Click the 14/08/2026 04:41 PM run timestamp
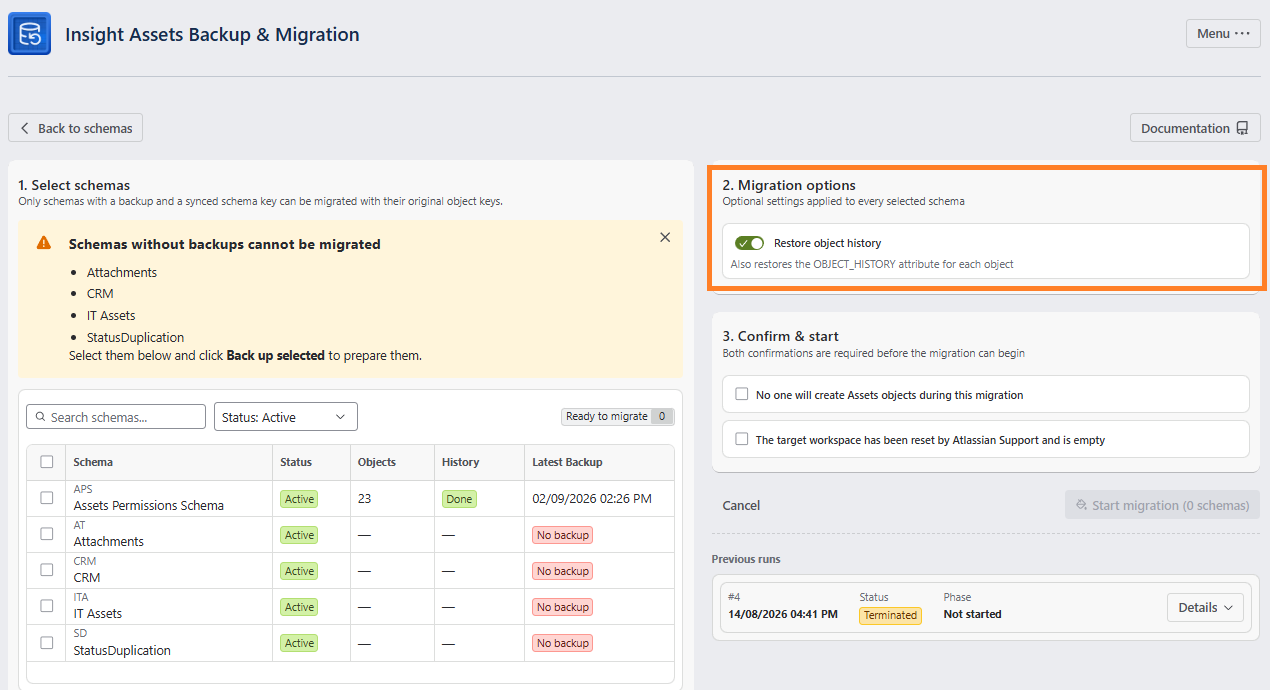This screenshot has width=1270, height=690. point(783,614)
